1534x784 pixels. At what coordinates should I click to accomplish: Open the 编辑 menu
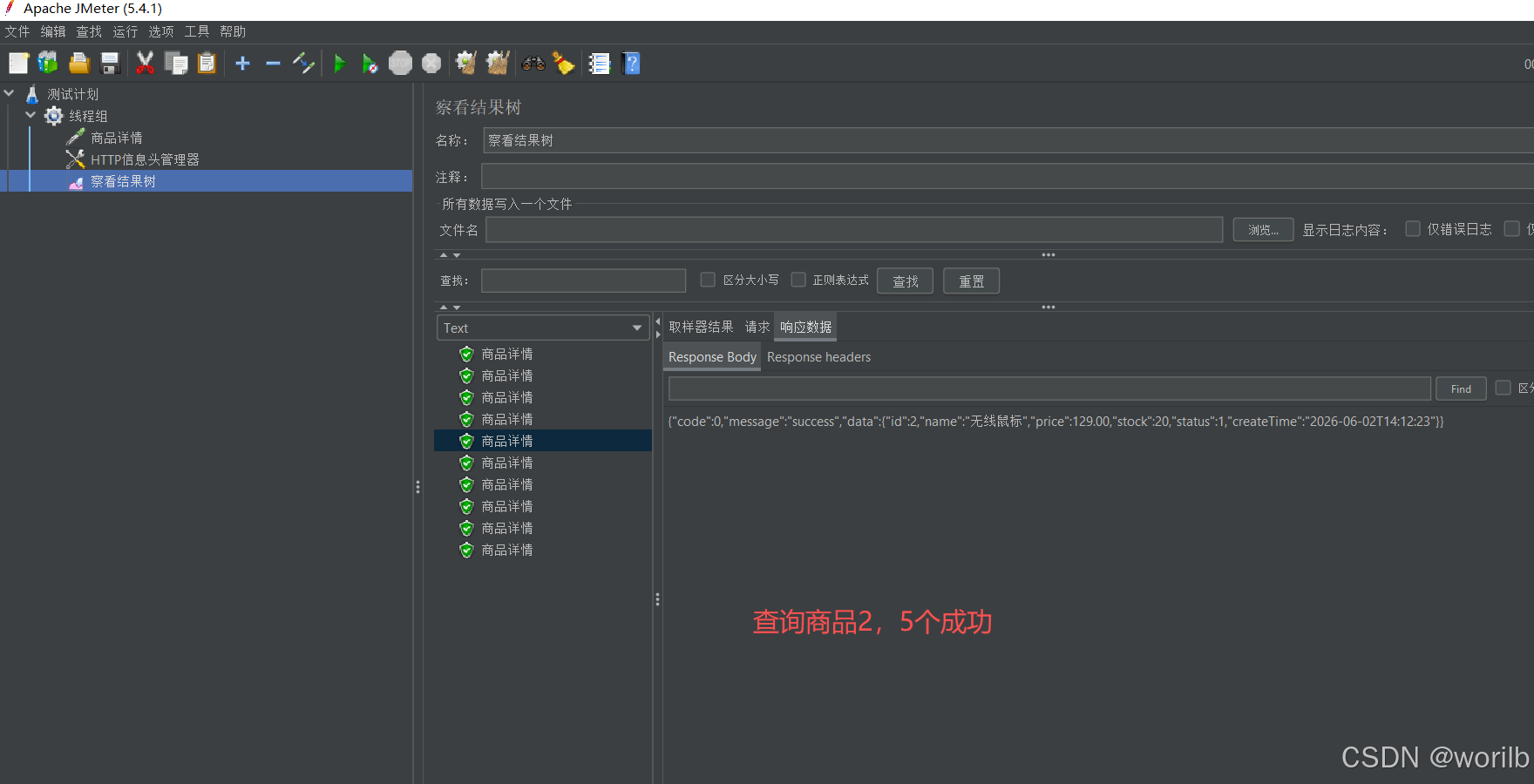point(53,31)
